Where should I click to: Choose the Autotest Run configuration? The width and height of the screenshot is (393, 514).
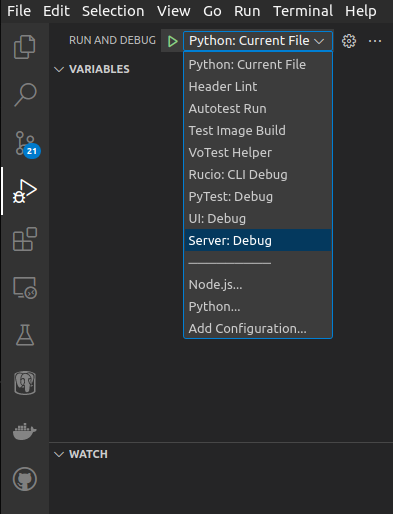(x=258, y=109)
